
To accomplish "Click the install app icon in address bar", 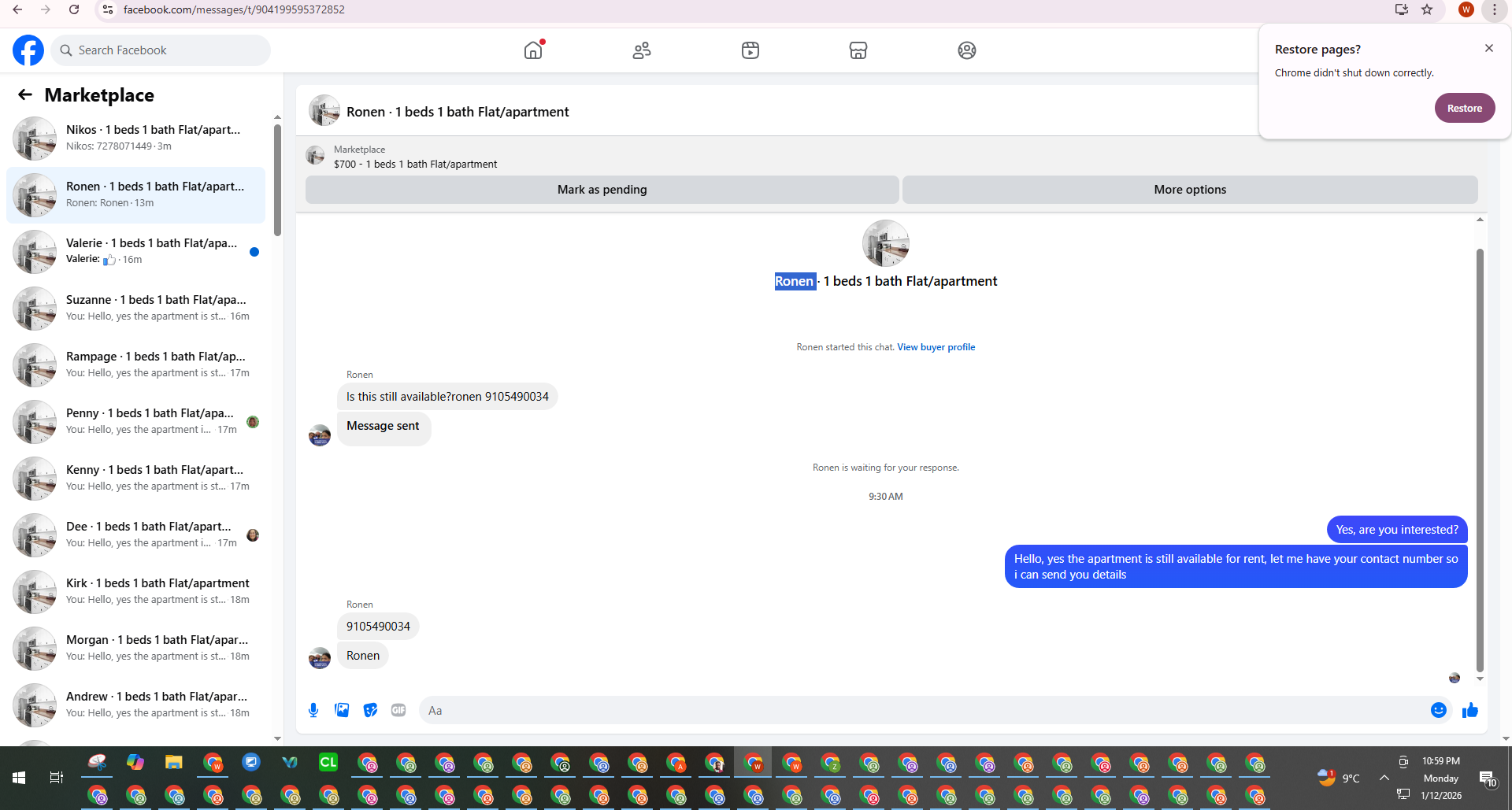I will point(1401,9).
